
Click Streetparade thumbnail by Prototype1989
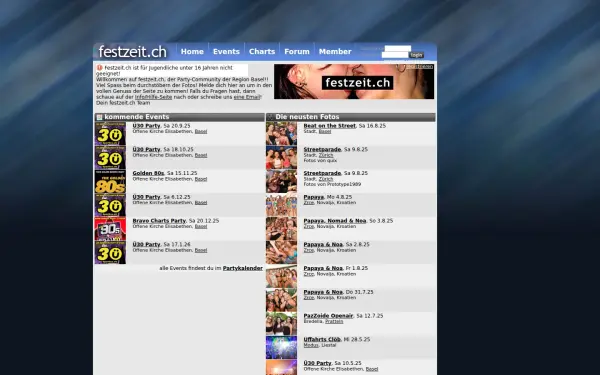(281, 181)
